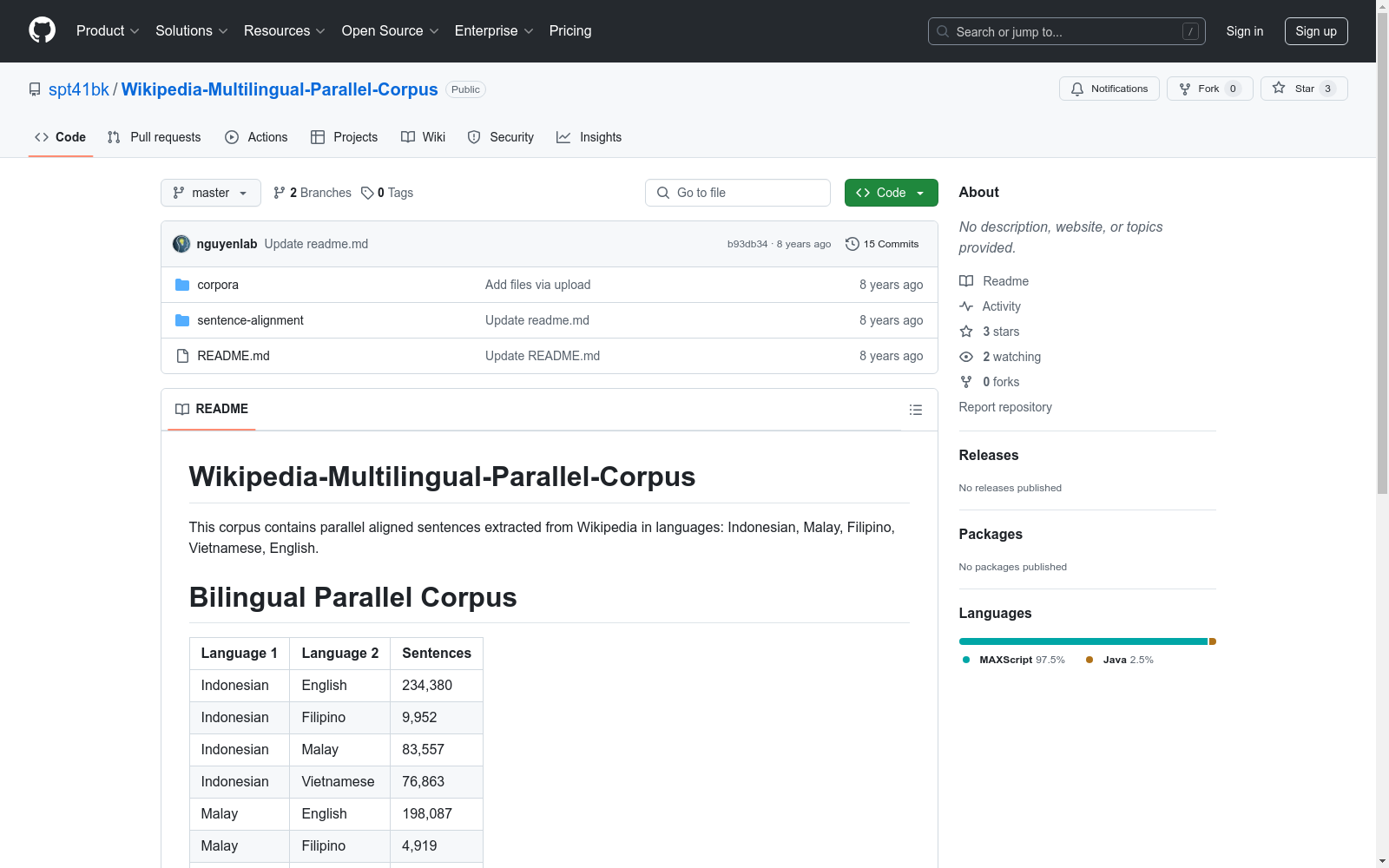
Task: Open the spt41bk owner profile link
Action: (x=79, y=89)
